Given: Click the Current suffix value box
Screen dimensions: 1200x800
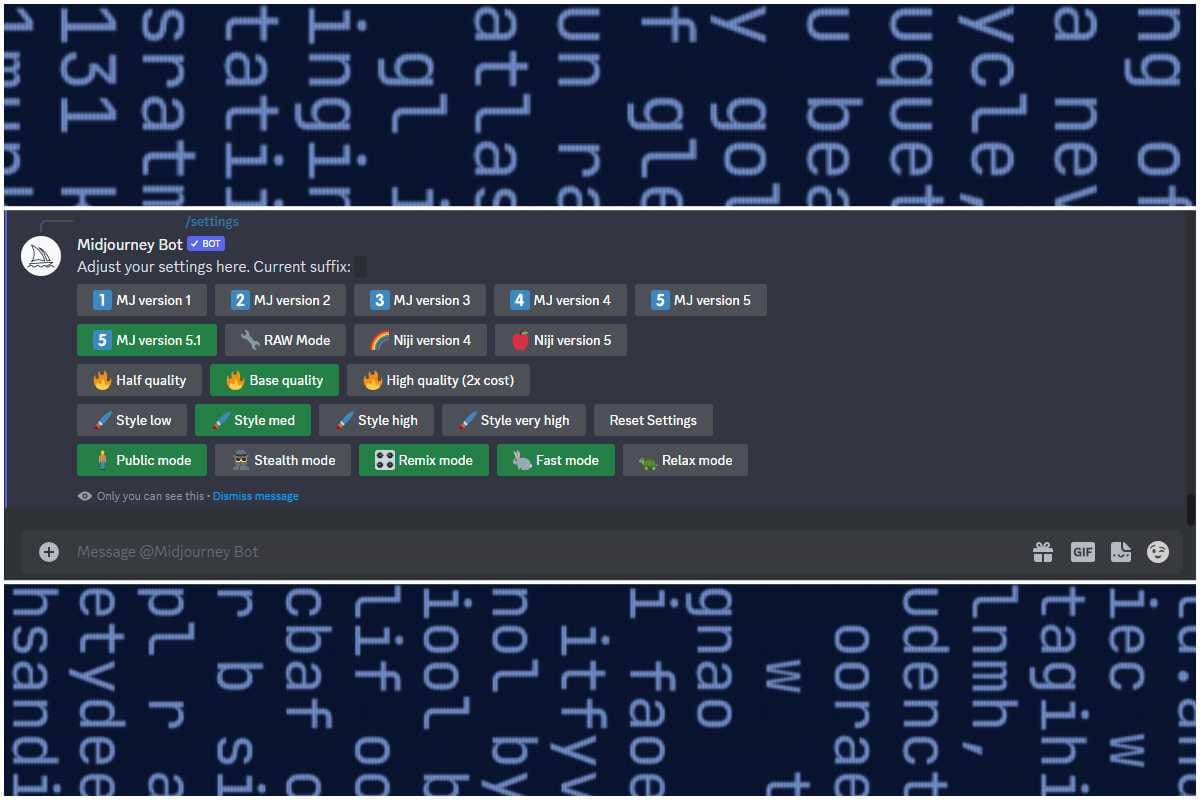Looking at the screenshot, I should coord(361,267).
